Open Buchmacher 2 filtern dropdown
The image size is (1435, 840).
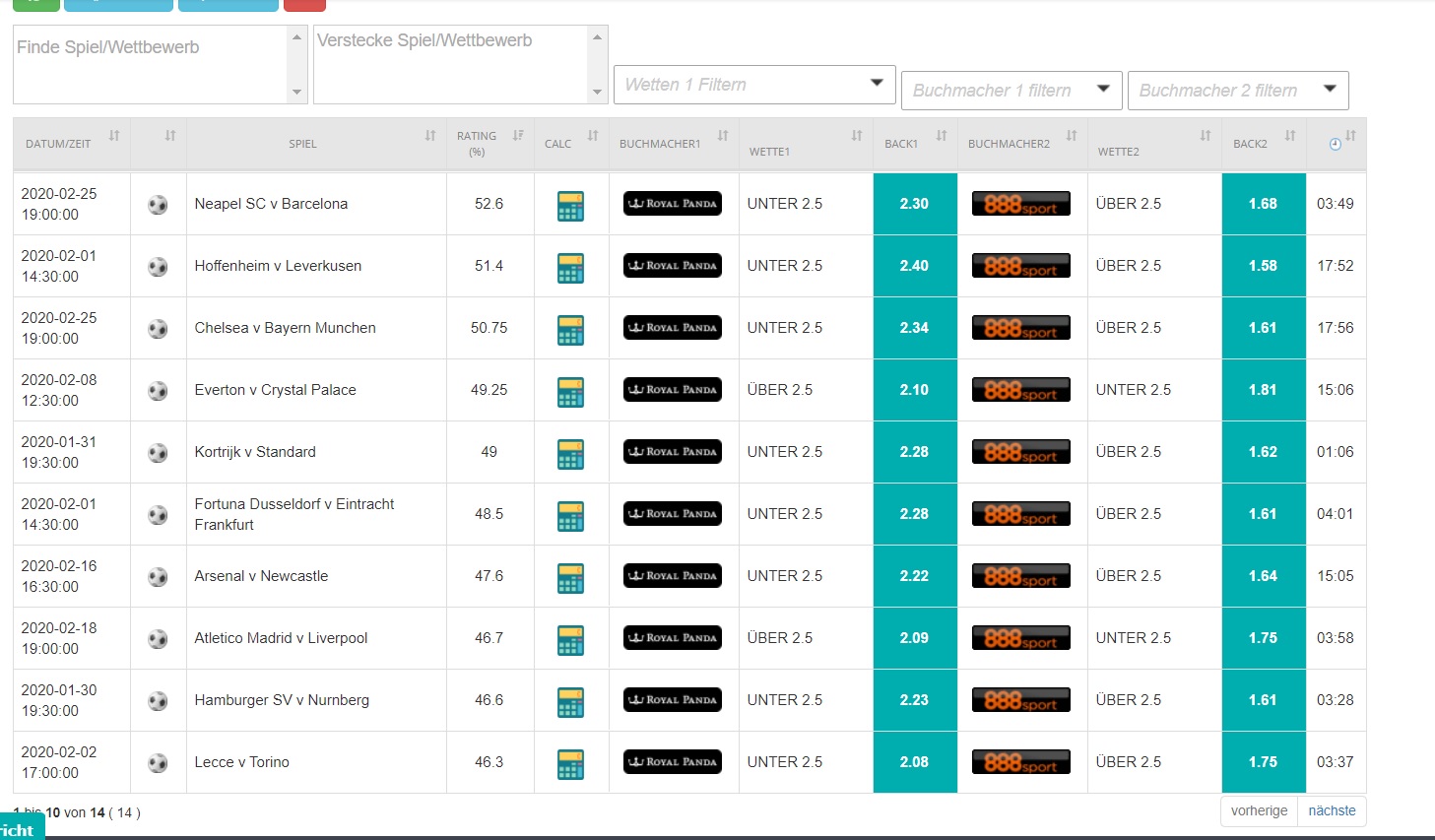[1238, 90]
